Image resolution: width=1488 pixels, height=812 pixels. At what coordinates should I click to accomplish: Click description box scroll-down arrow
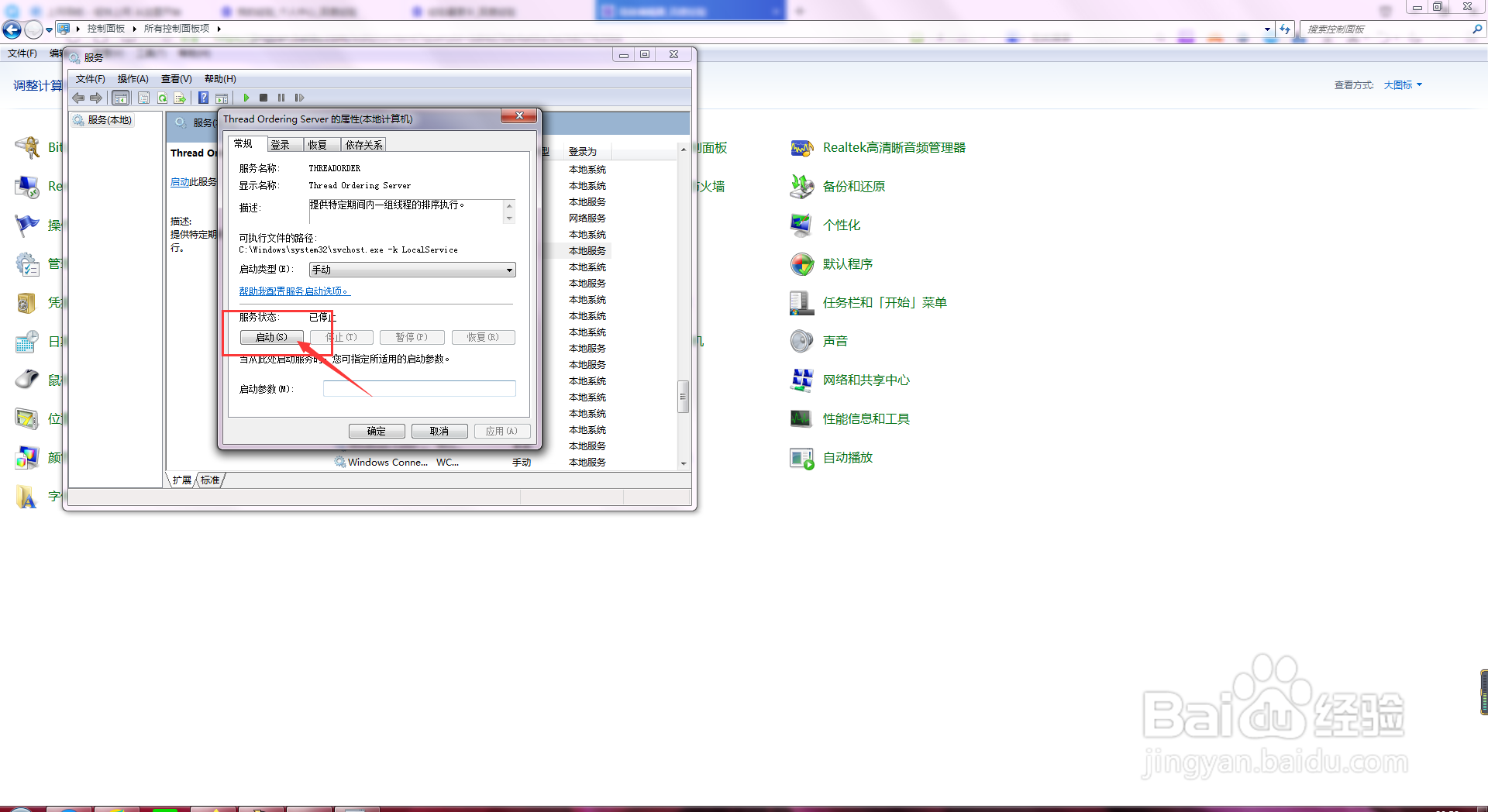[x=509, y=218]
